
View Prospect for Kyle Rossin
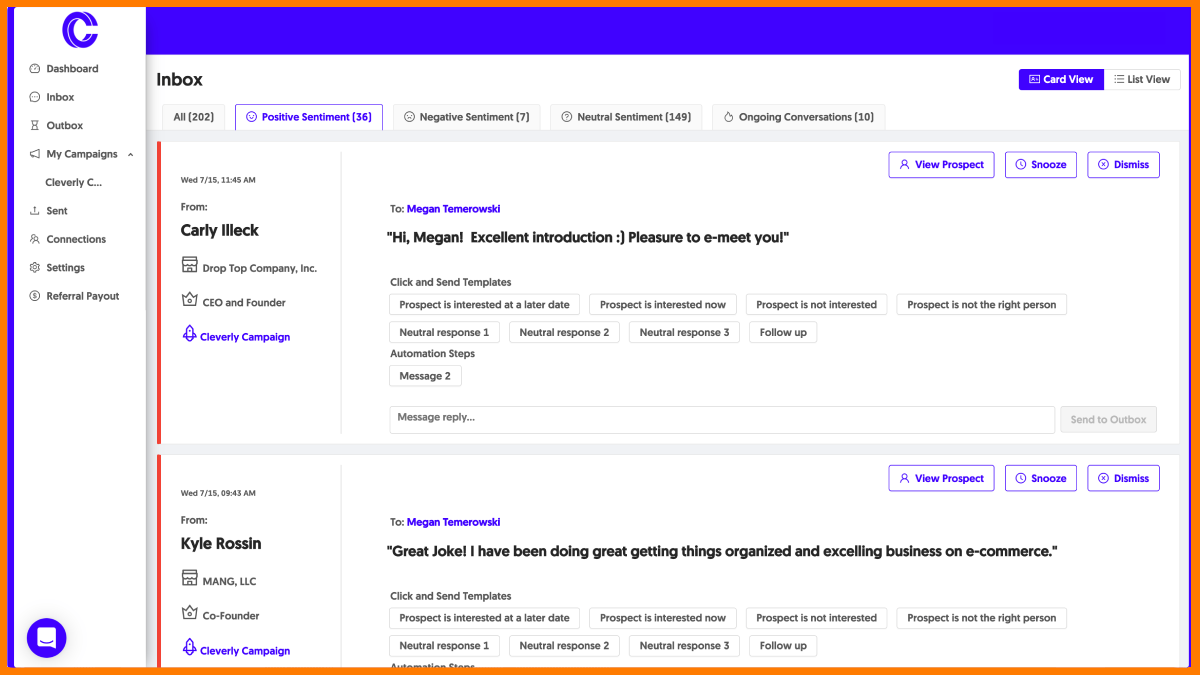point(941,478)
